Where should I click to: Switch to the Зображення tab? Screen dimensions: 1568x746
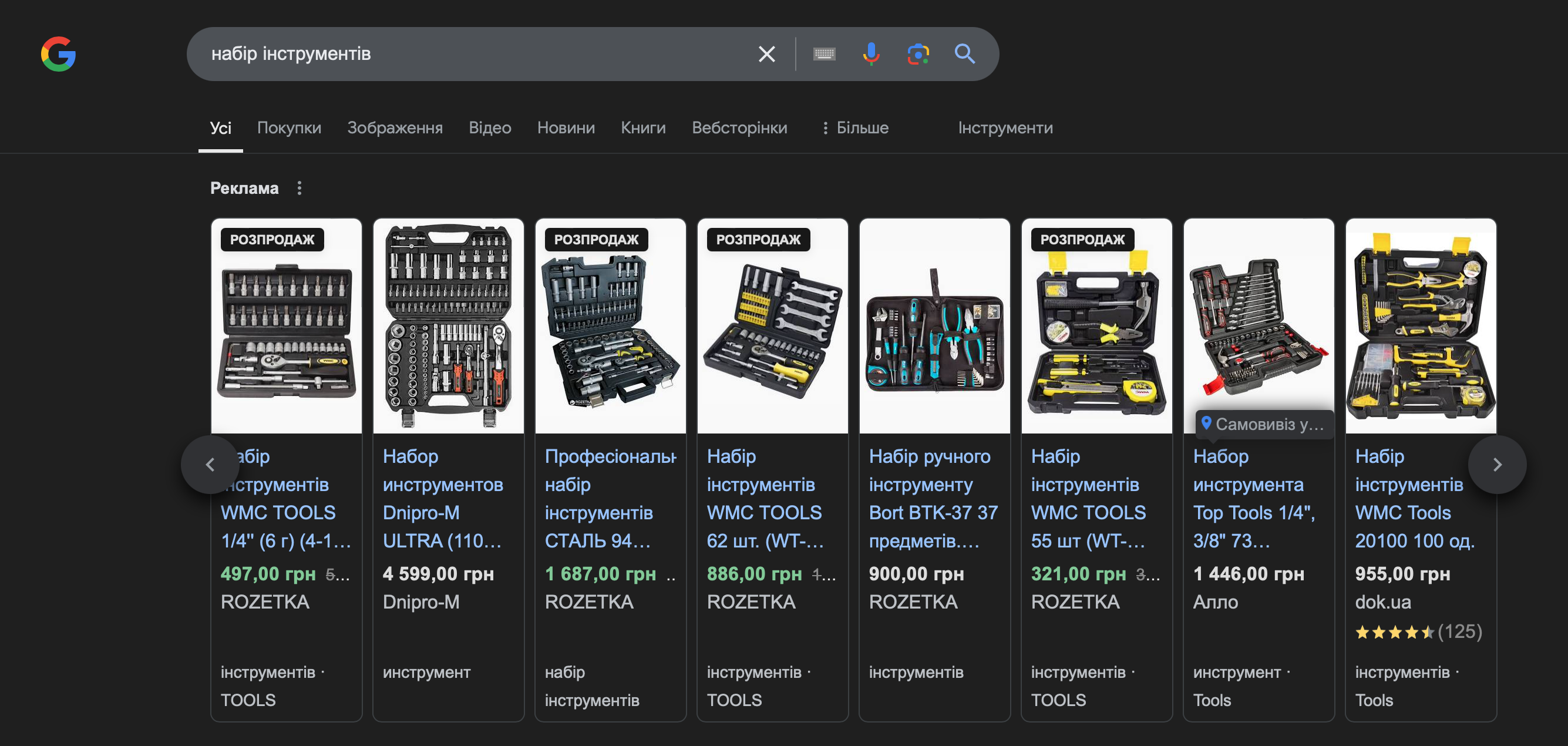pos(395,128)
